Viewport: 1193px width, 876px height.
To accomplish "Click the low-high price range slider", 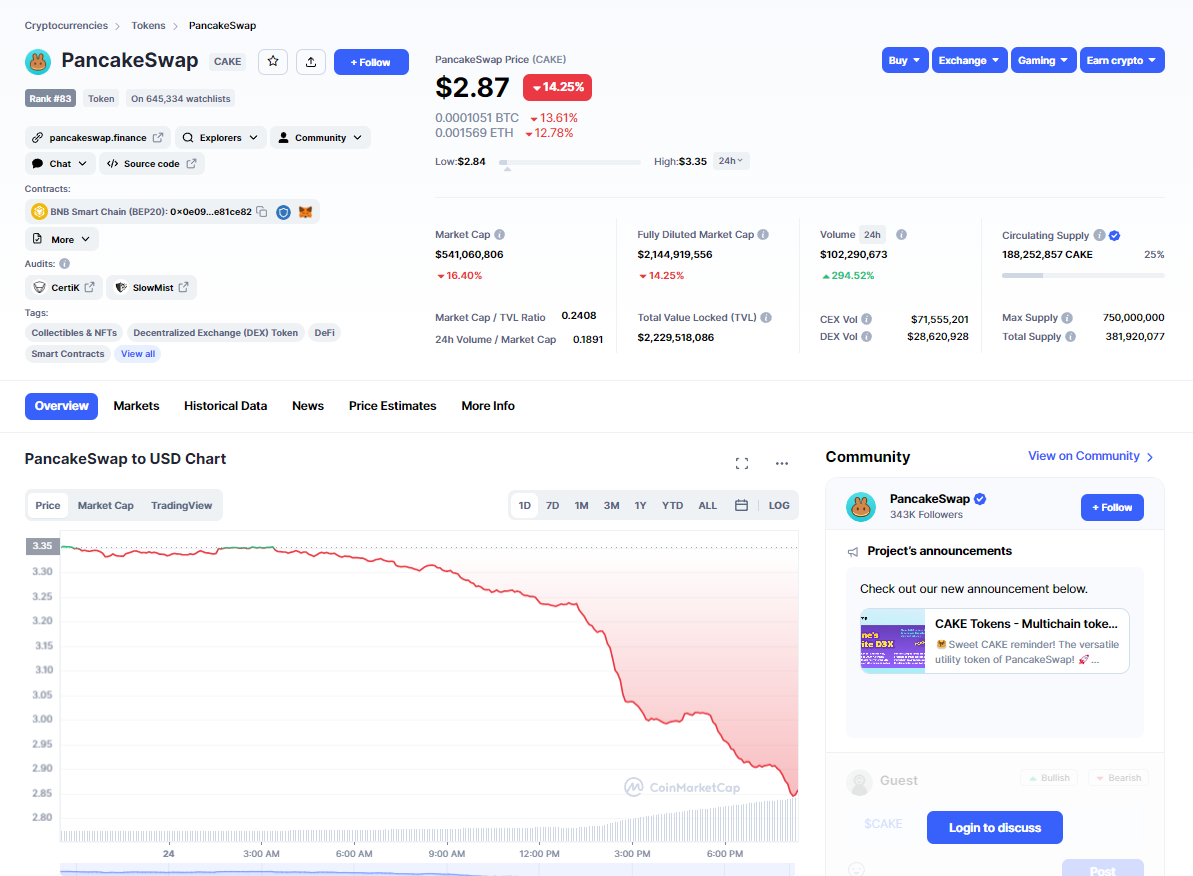I will click(x=570, y=162).
